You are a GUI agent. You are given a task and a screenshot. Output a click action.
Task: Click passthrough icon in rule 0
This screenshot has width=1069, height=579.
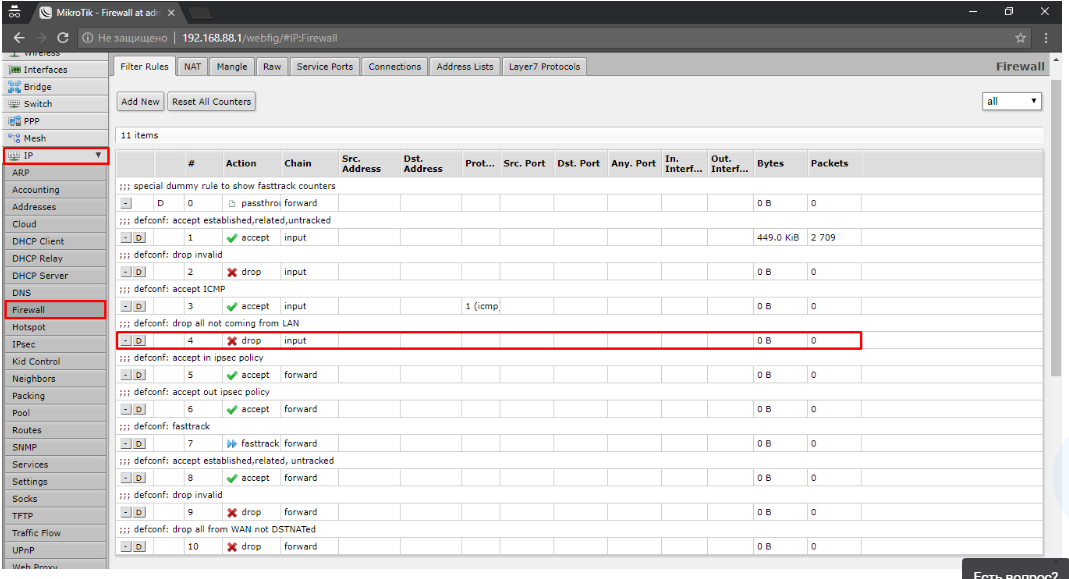click(x=232, y=203)
